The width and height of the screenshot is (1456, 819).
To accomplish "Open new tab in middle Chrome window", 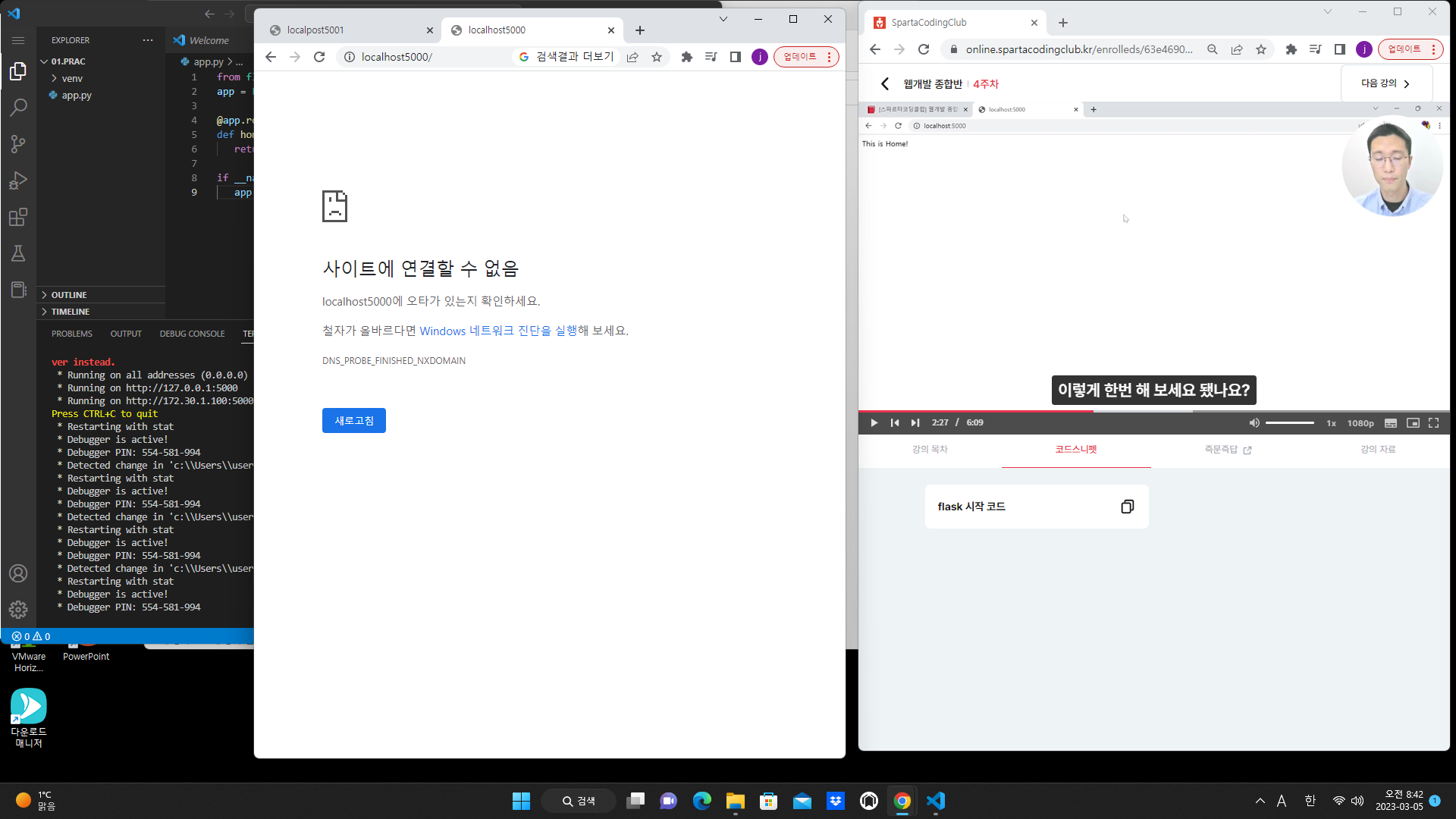I will [640, 30].
